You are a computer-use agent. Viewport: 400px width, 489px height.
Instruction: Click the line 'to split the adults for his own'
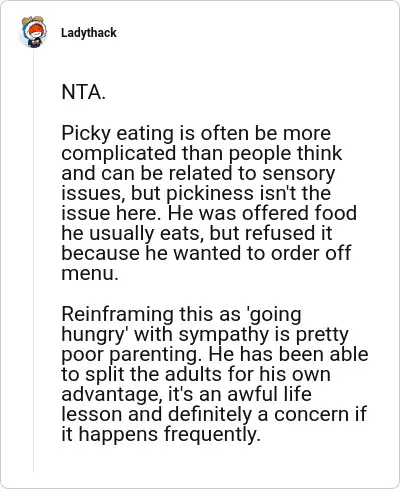pyautogui.click(x=196, y=374)
